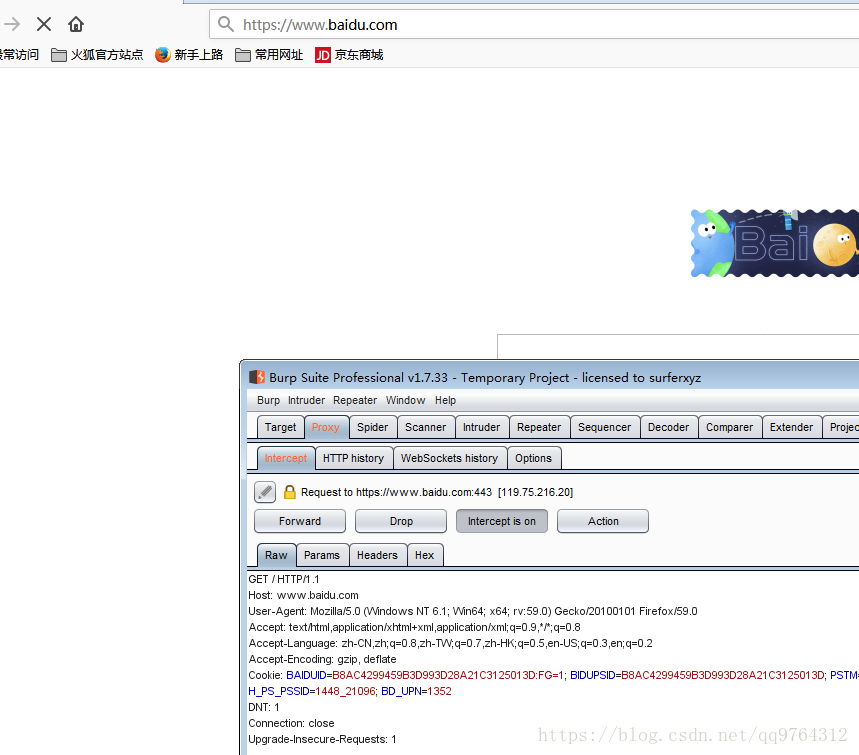Switch to the Comparer tab
859x755 pixels.
point(730,427)
